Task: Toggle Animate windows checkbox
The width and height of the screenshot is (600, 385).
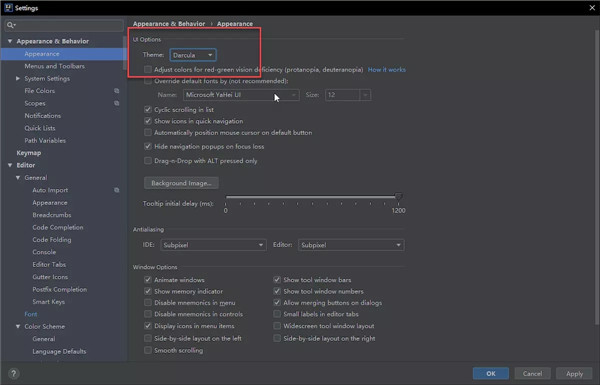Action: tap(148, 280)
